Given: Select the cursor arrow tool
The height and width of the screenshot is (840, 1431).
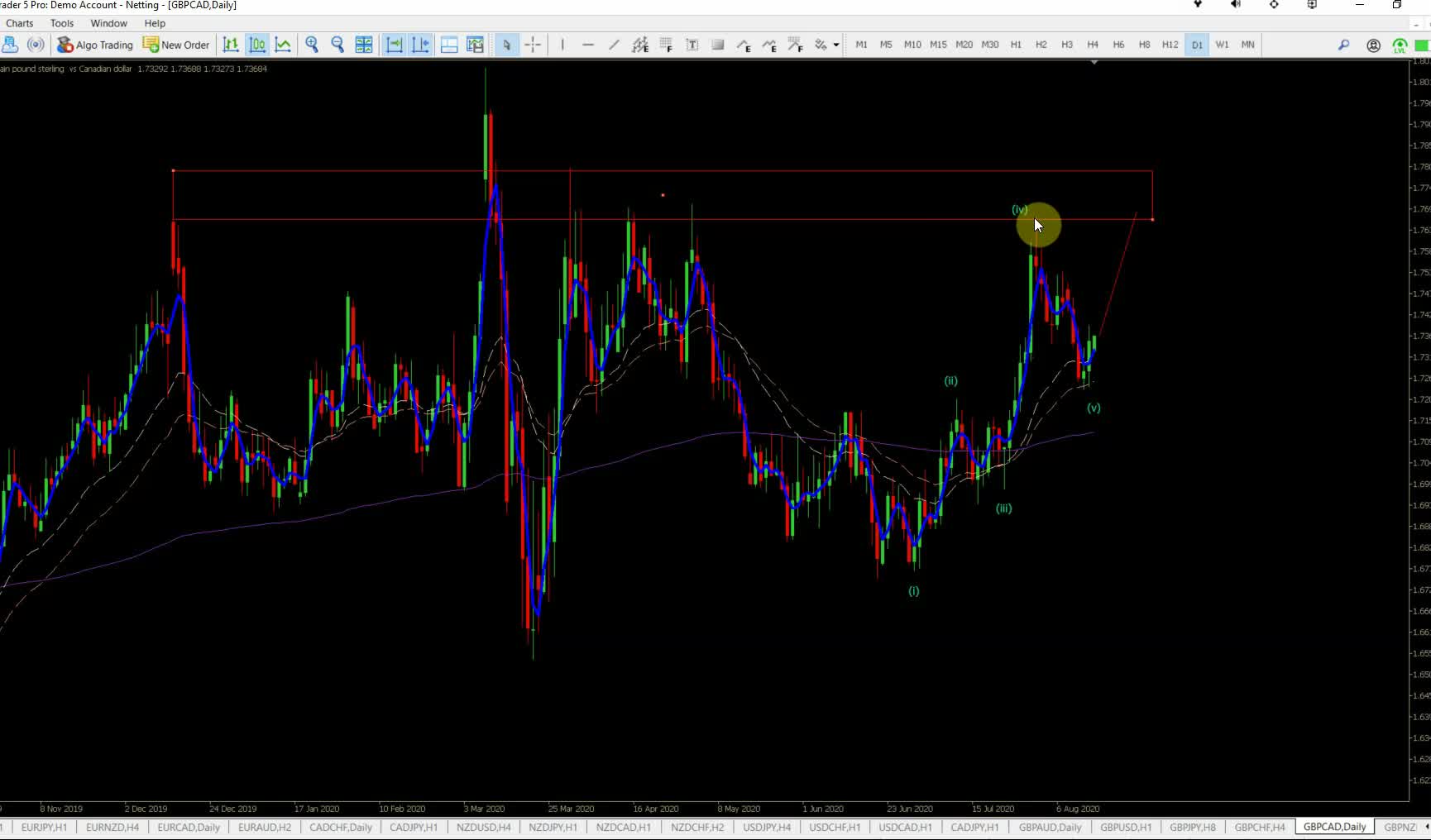Looking at the screenshot, I should coord(506,45).
